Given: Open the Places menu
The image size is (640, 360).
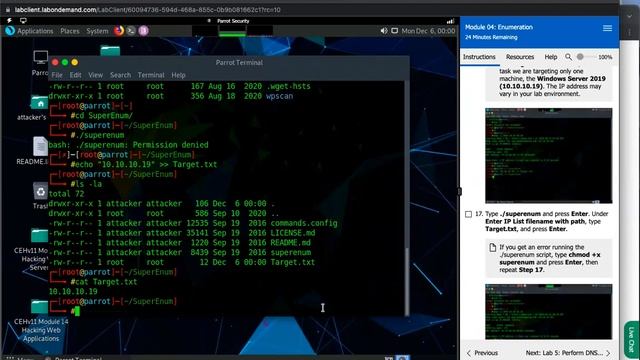Looking at the screenshot, I should [x=70, y=31].
